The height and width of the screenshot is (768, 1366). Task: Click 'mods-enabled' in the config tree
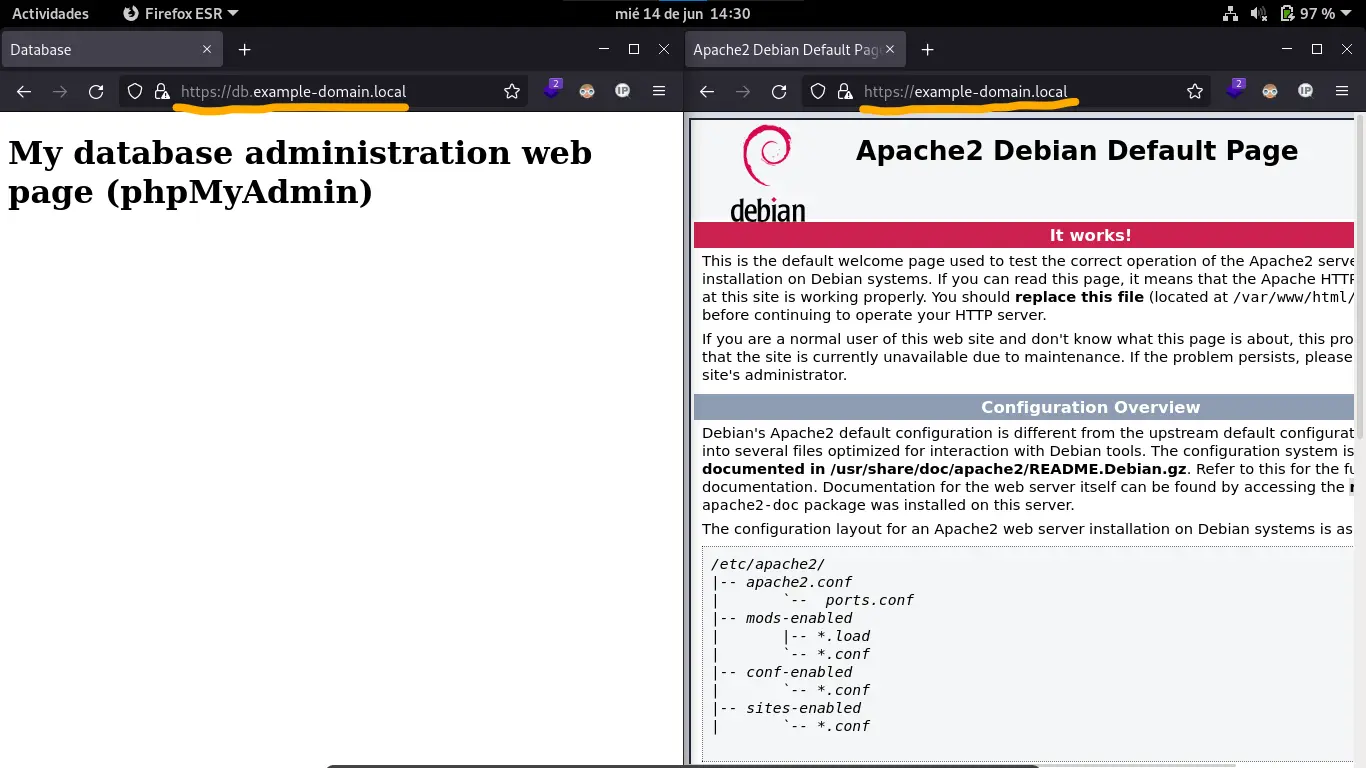[x=799, y=618]
